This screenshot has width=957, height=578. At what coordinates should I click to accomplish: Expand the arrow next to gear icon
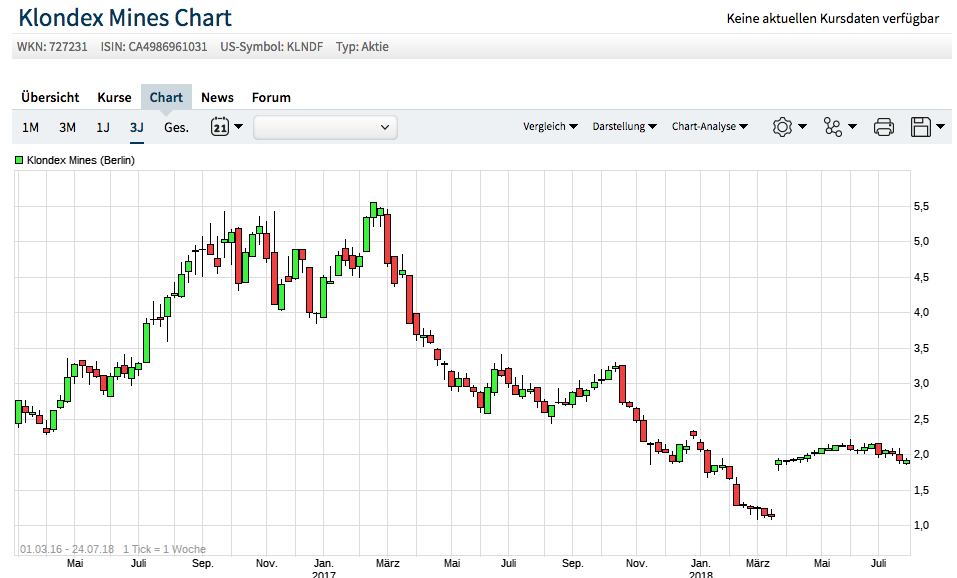click(803, 127)
